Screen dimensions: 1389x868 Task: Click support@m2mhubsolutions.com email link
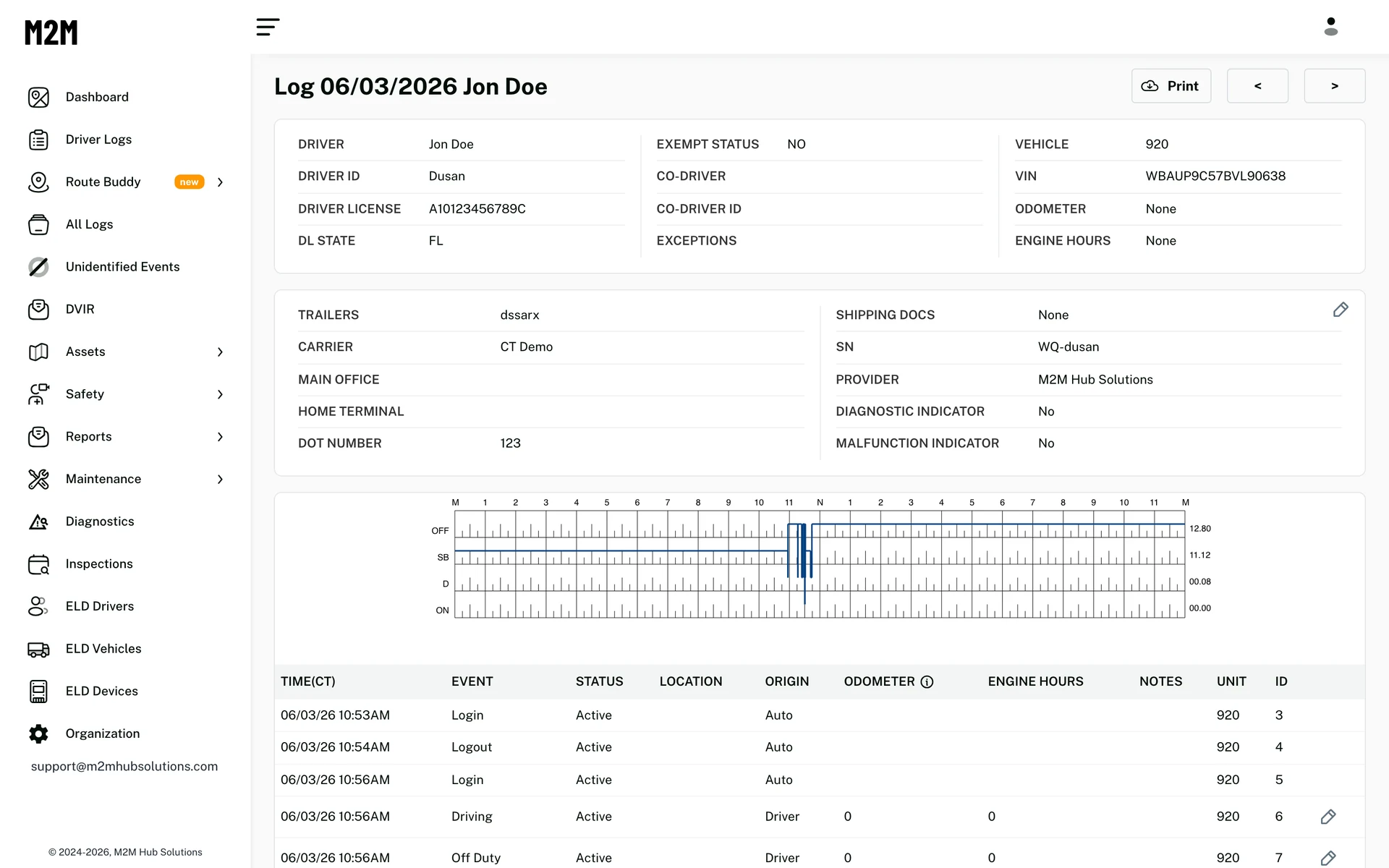124,766
